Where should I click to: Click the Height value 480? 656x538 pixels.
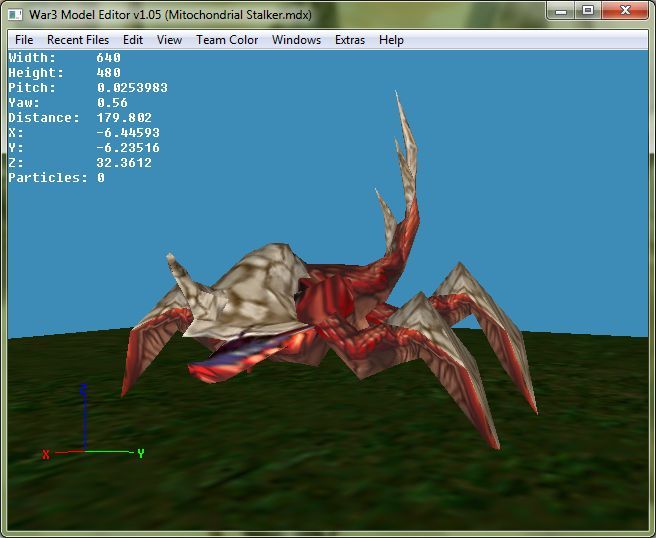click(108, 72)
